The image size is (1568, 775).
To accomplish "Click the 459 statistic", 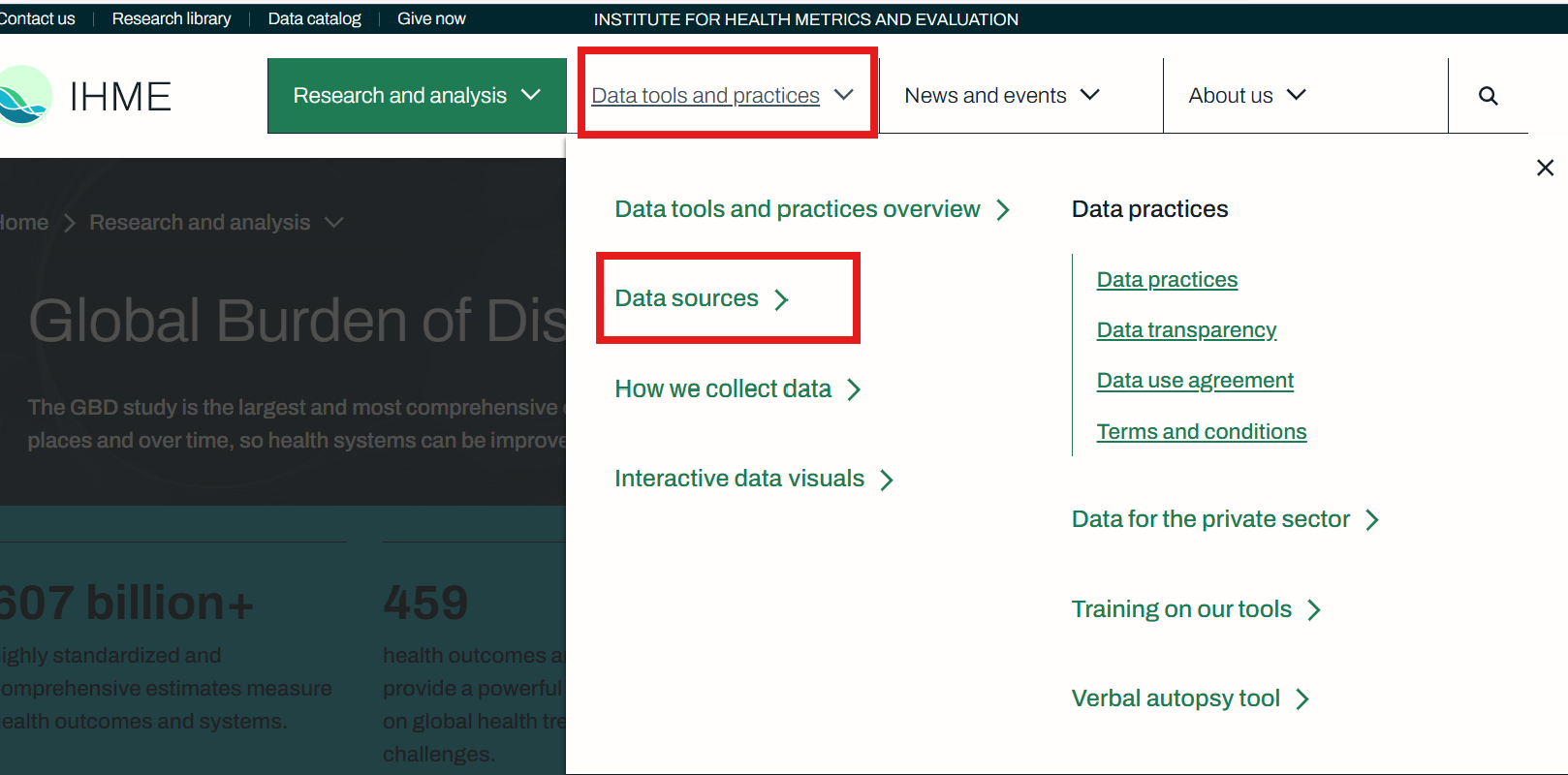I will point(425,603).
